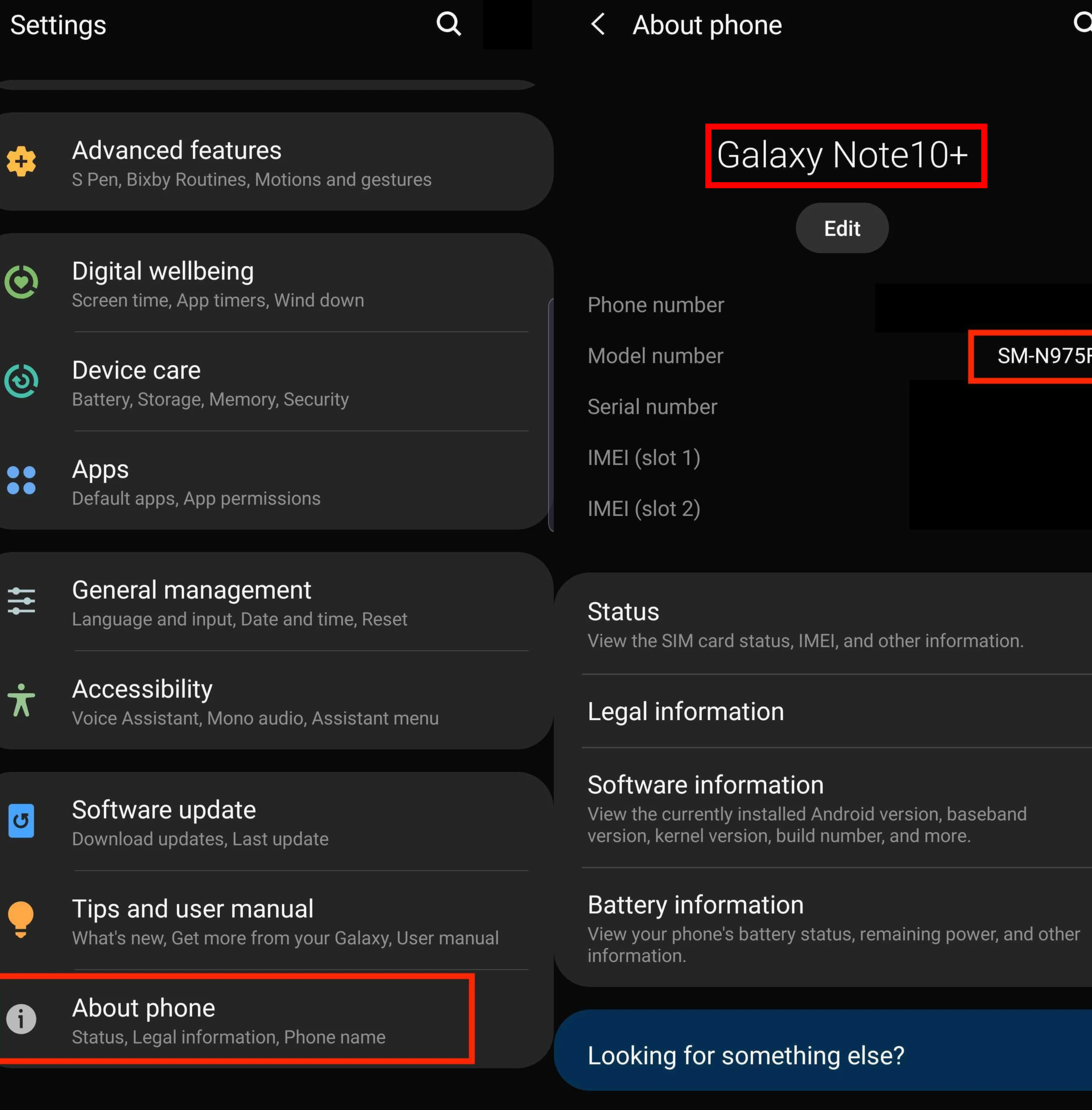This screenshot has width=1092, height=1110.
Task: Open General management settings
Action: (x=275, y=602)
